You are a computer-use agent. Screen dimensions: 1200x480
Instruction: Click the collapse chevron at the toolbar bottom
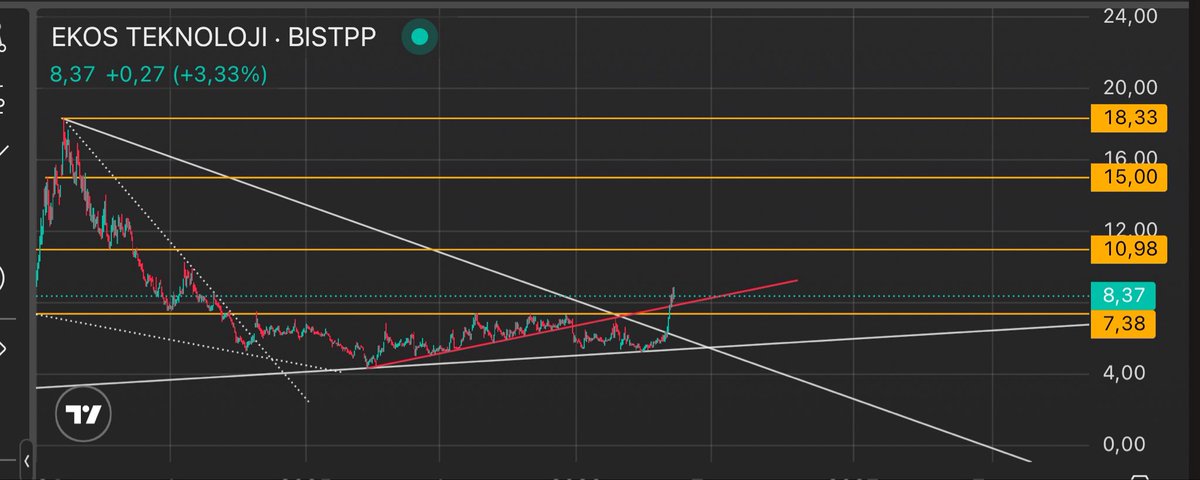pos(26,462)
